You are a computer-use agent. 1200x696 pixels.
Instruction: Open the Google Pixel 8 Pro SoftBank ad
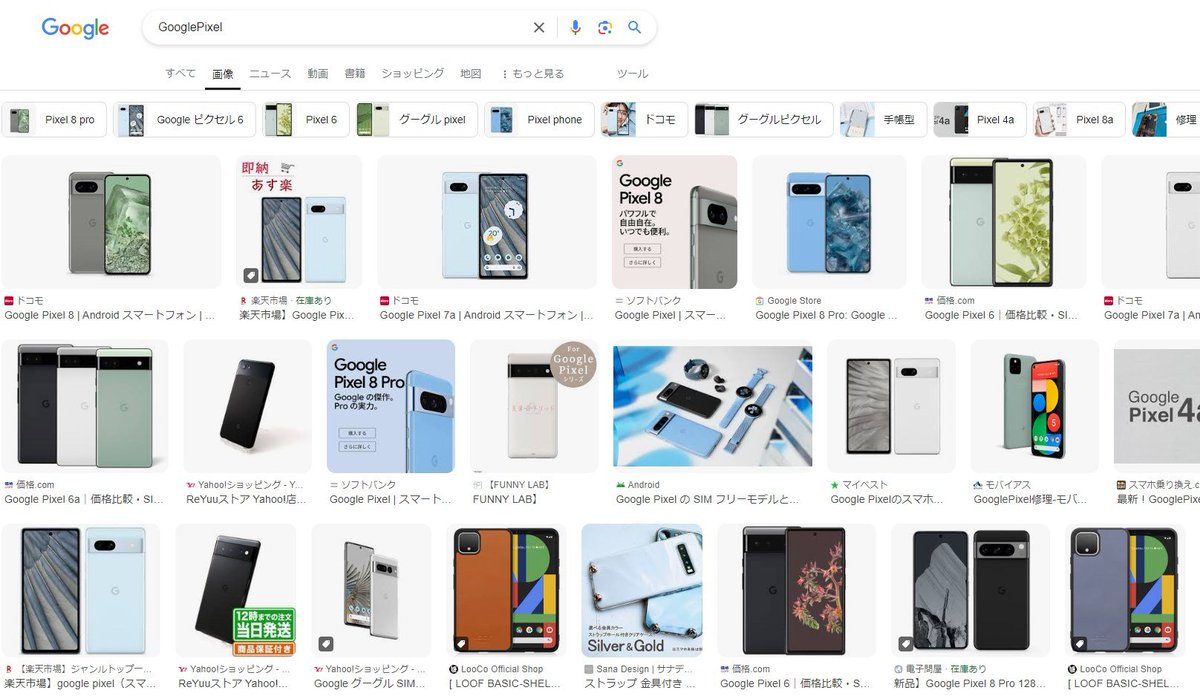[x=391, y=406]
